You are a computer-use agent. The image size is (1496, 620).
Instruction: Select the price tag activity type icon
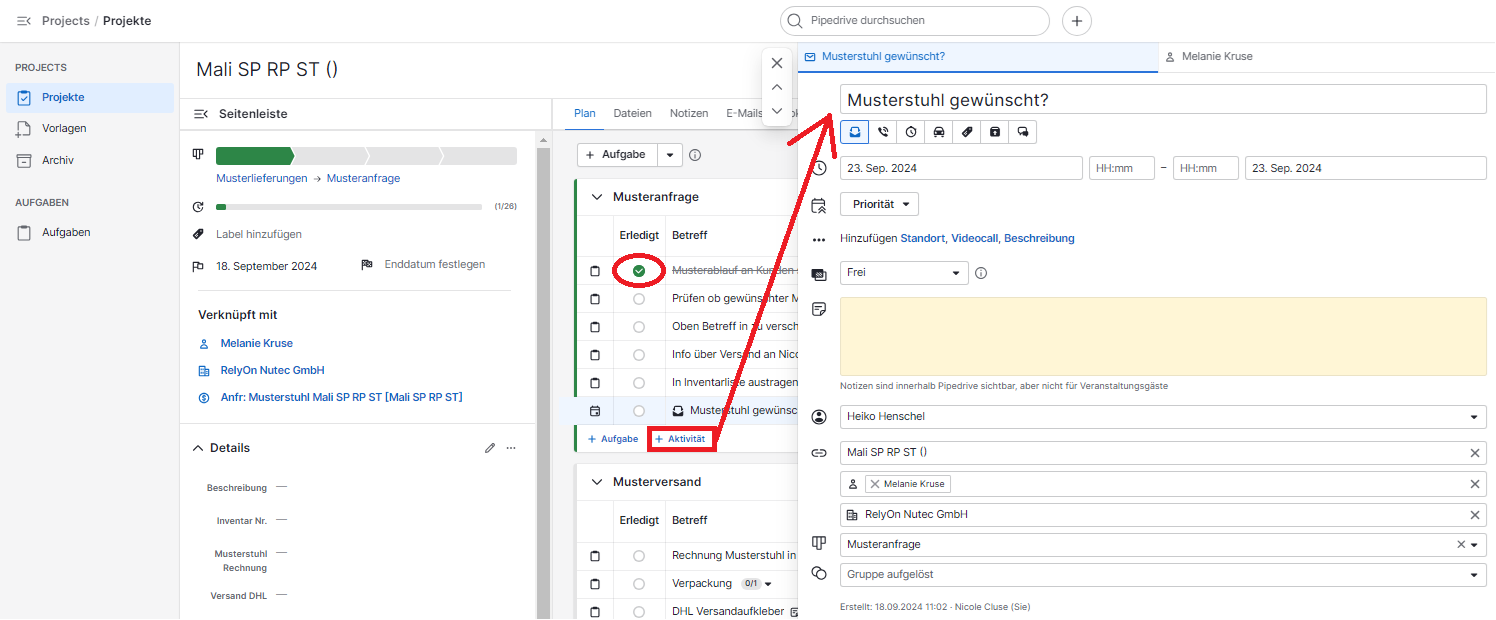coord(967,132)
